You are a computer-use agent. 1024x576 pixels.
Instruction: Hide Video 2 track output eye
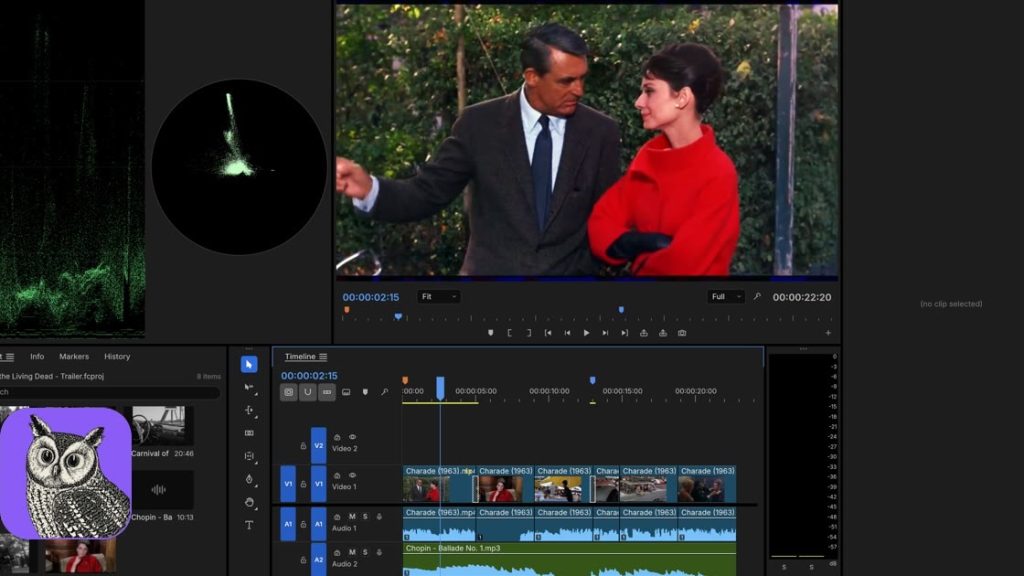[352, 437]
